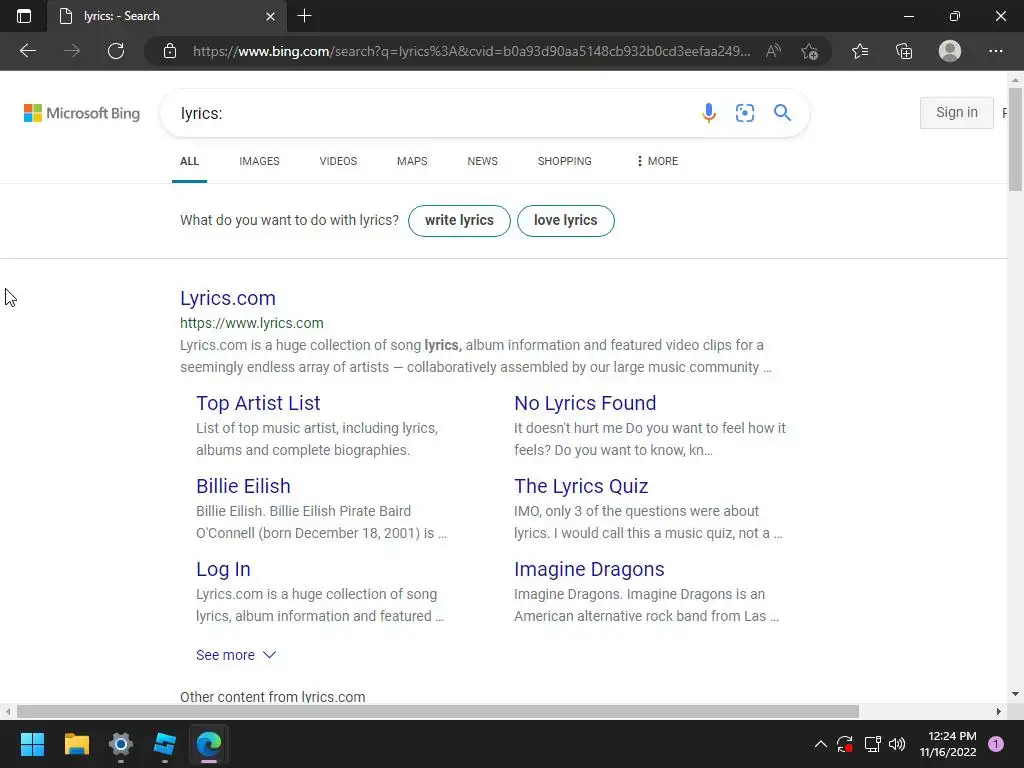This screenshot has height=768, width=1024.
Task: Click the https://www.lyrics.com URL
Action: coord(251,323)
